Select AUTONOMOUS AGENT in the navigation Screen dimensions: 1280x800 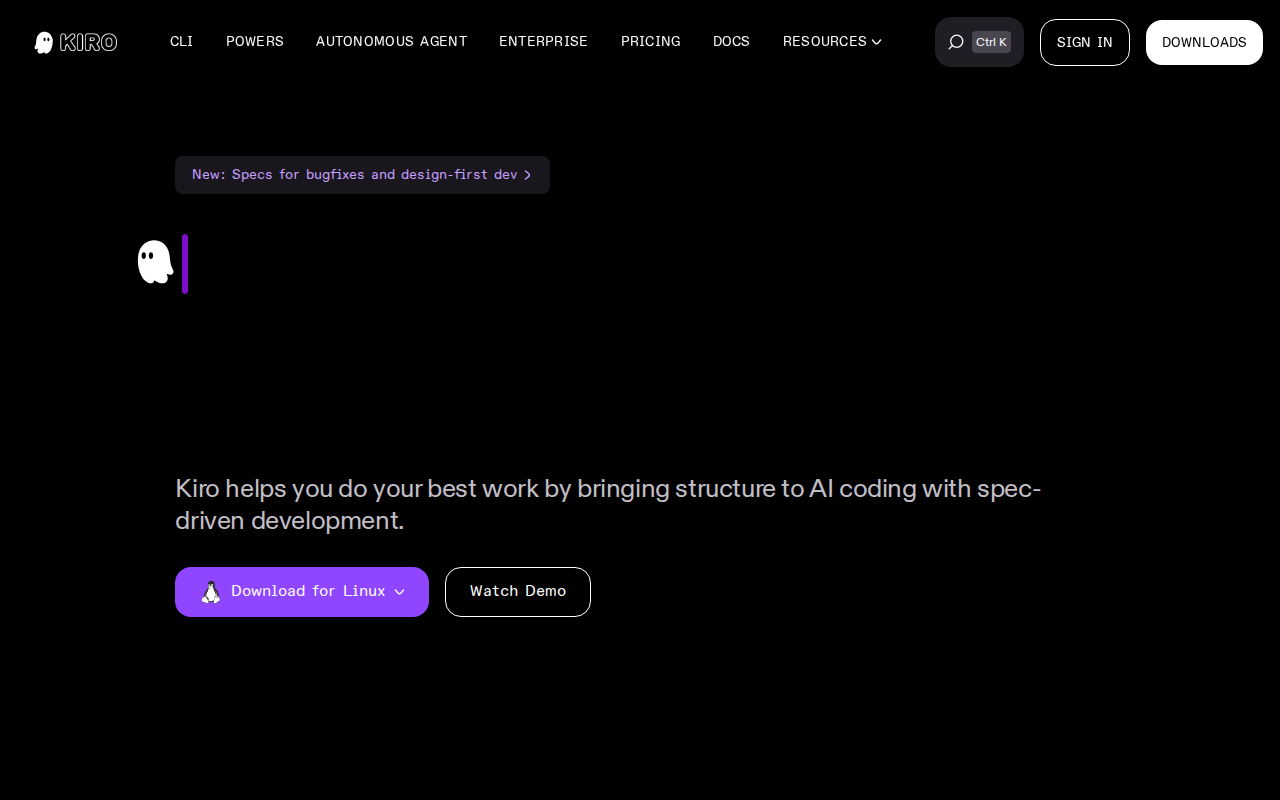pos(391,42)
